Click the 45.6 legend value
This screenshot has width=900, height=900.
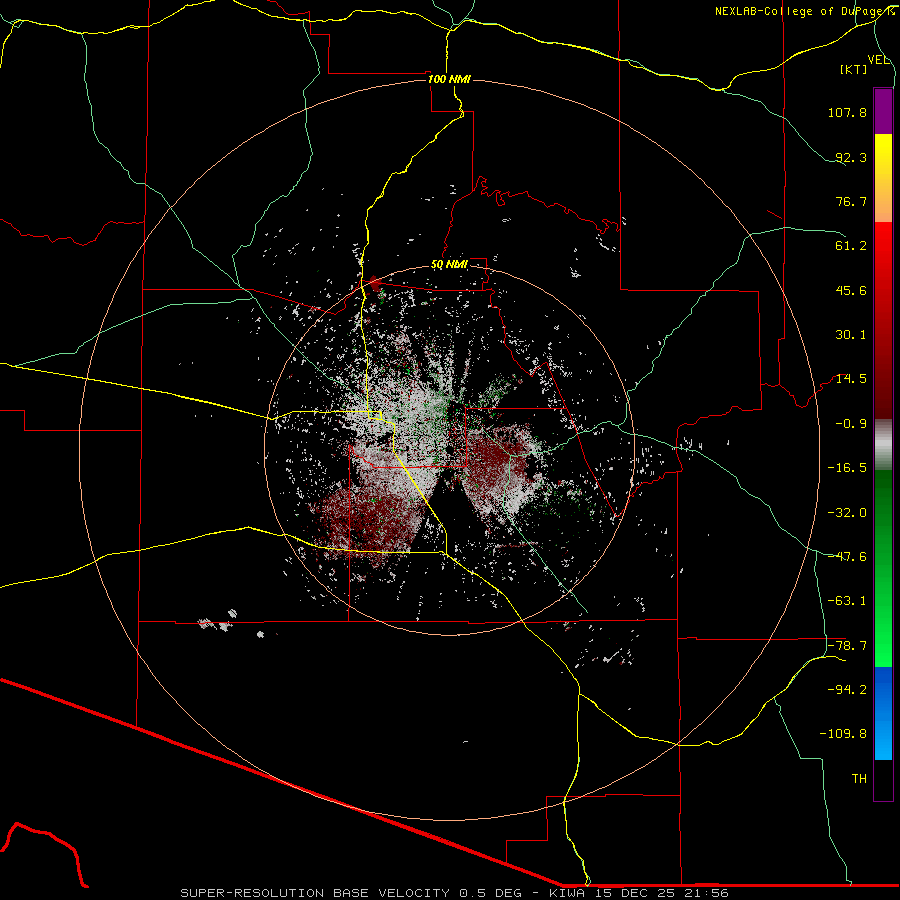point(851,290)
